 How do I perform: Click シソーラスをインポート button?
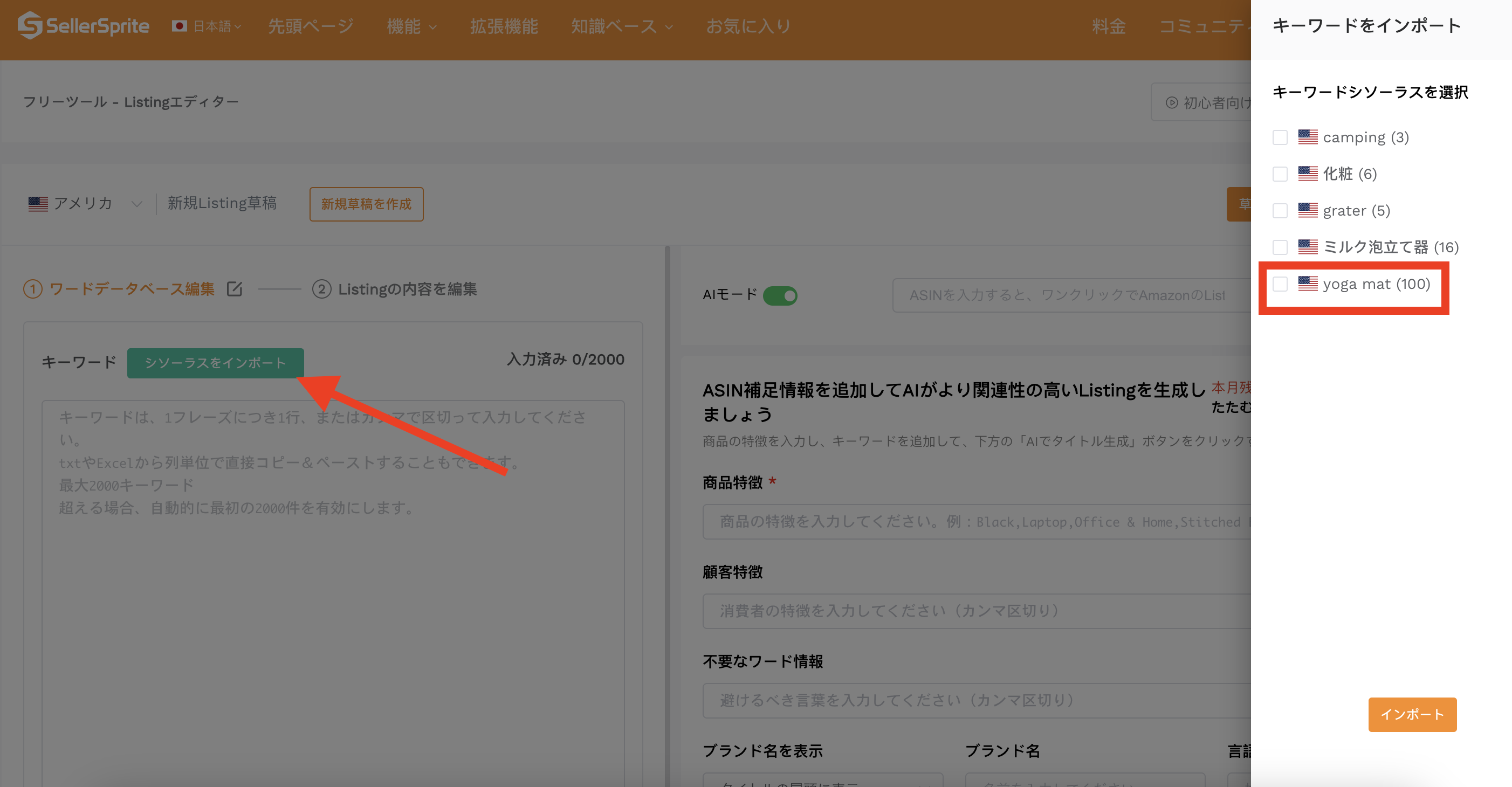[215, 363]
